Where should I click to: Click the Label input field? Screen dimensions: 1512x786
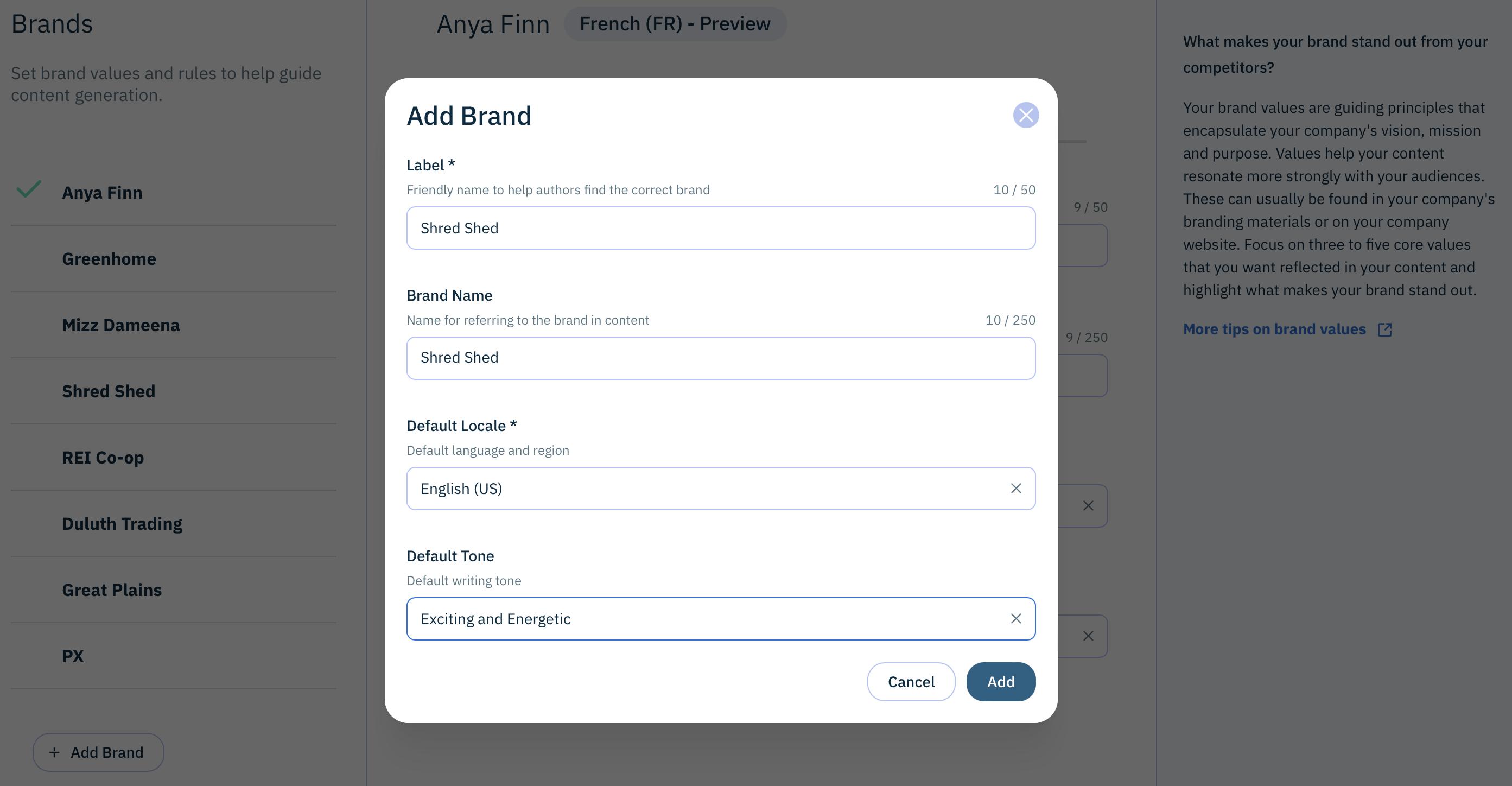pos(720,228)
